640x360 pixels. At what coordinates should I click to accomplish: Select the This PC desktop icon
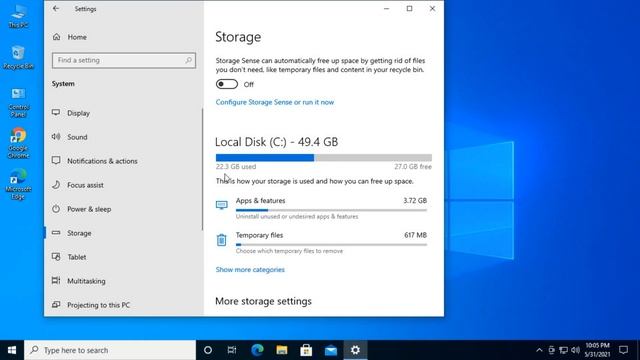(x=18, y=16)
